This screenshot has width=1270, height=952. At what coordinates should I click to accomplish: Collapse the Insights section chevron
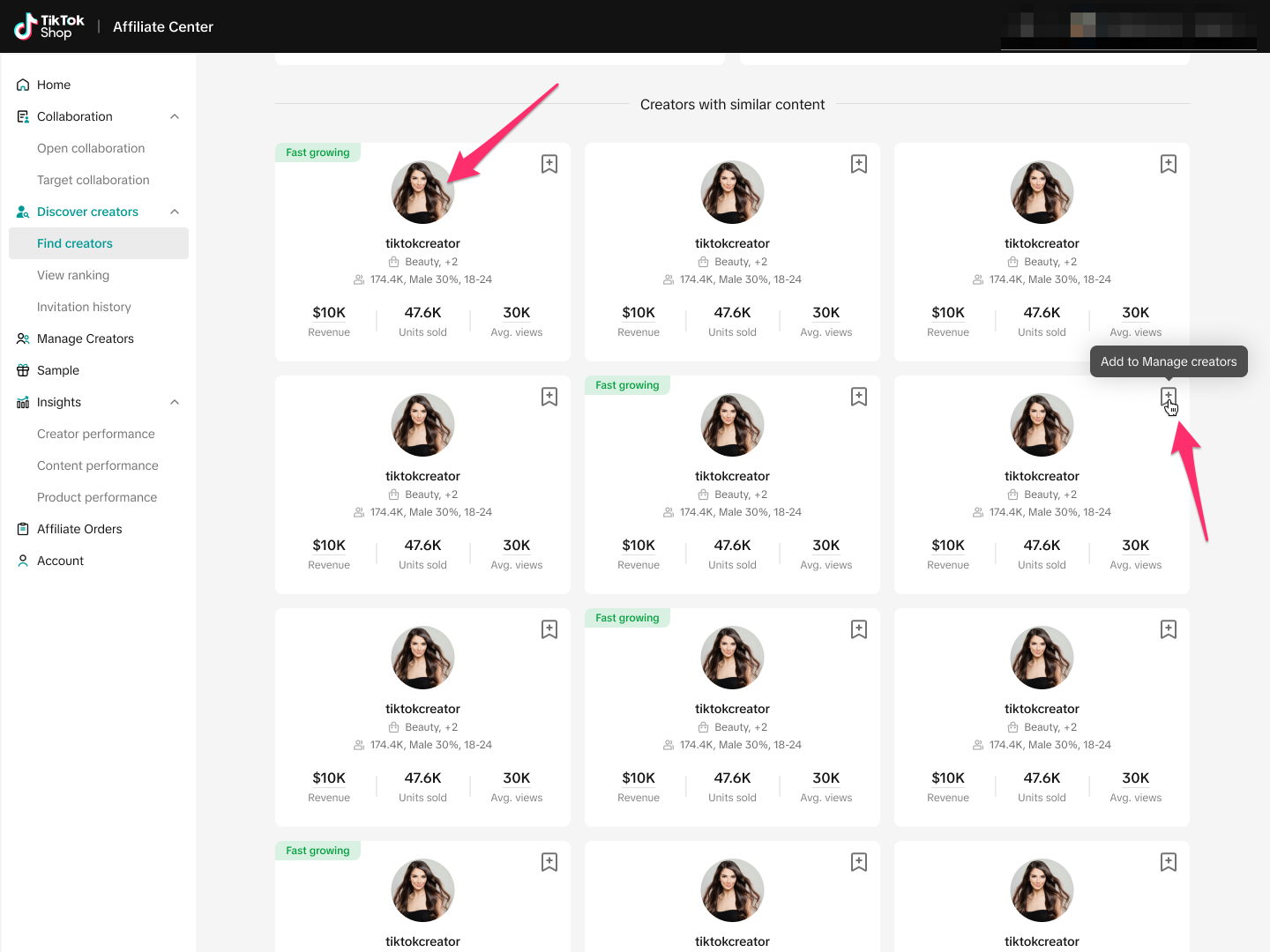point(175,402)
